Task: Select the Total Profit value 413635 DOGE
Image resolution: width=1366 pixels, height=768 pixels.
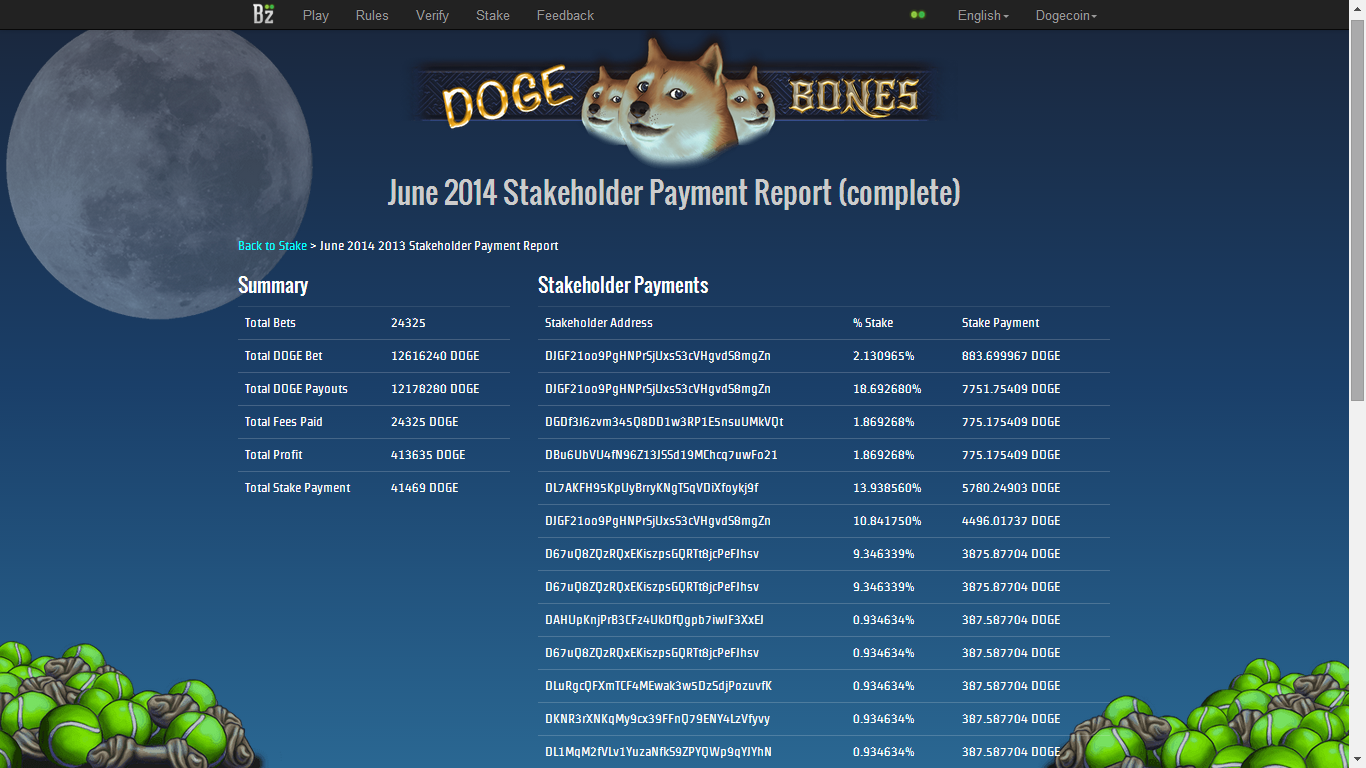Action: pyautogui.click(x=429, y=455)
